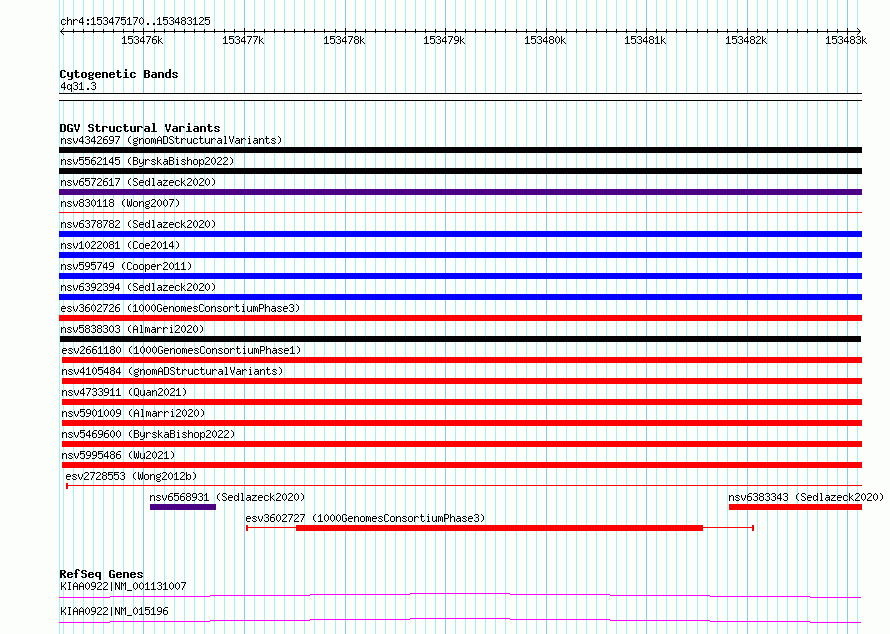This screenshot has height=634, width=890.
Task: Click the nsv5995486 Wu2021 label
Action: point(118,455)
